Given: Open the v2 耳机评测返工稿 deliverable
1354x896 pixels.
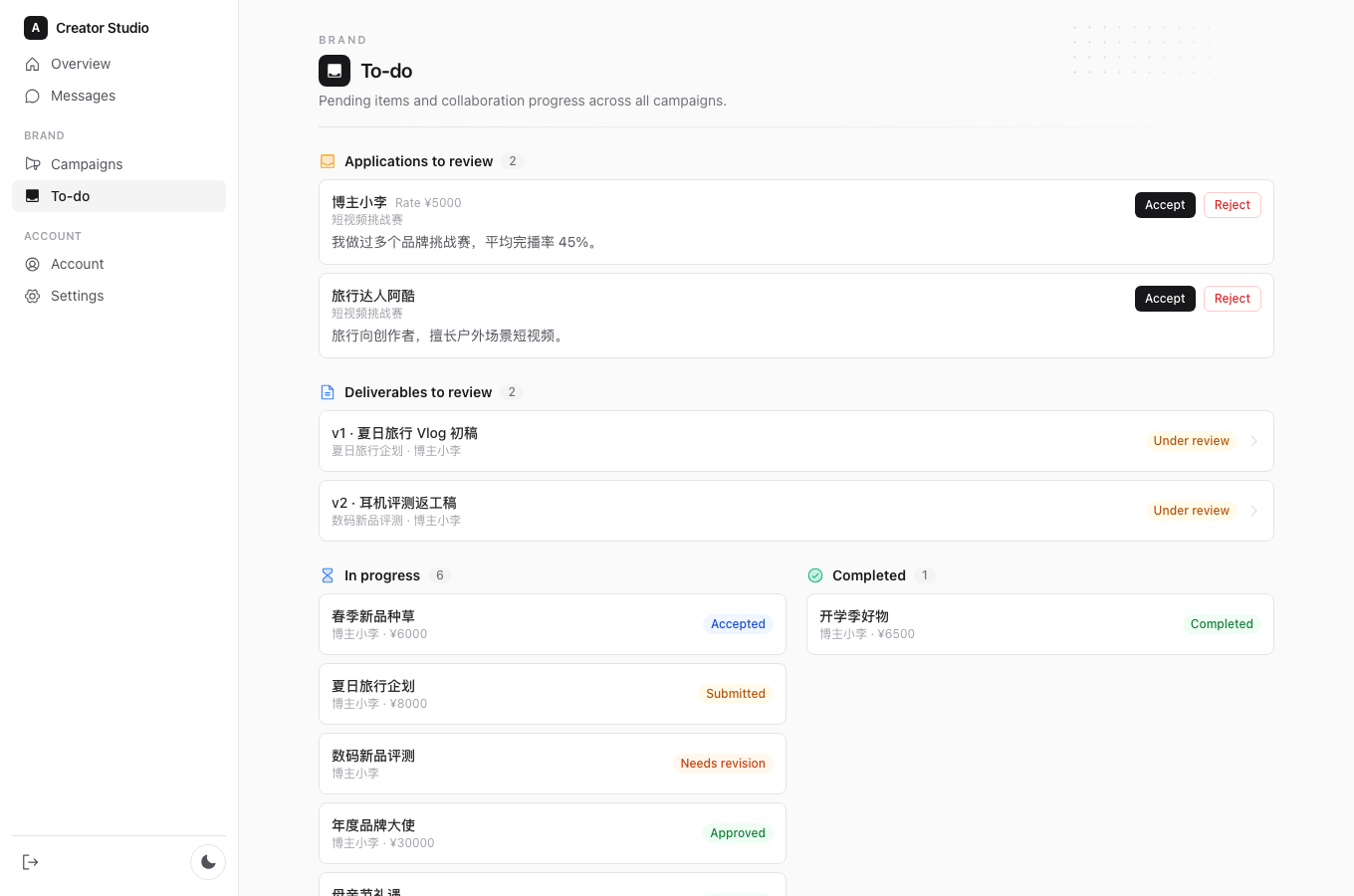Looking at the screenshot, I should [795, 511].
